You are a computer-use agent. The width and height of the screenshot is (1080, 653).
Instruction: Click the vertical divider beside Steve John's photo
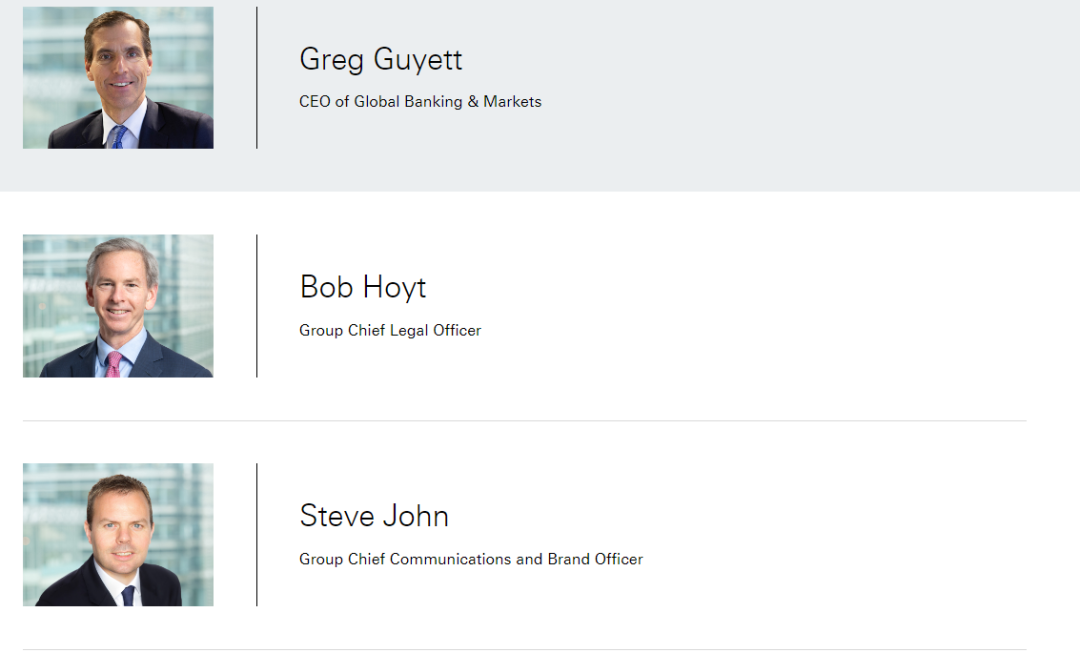257,535
